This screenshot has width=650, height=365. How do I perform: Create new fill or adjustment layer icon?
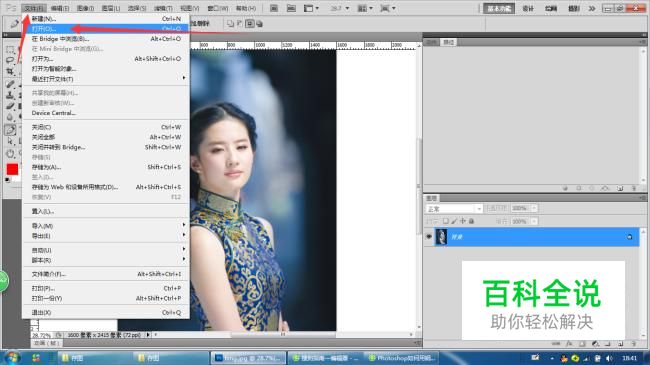pyautogui.click(x=595, y=344)
